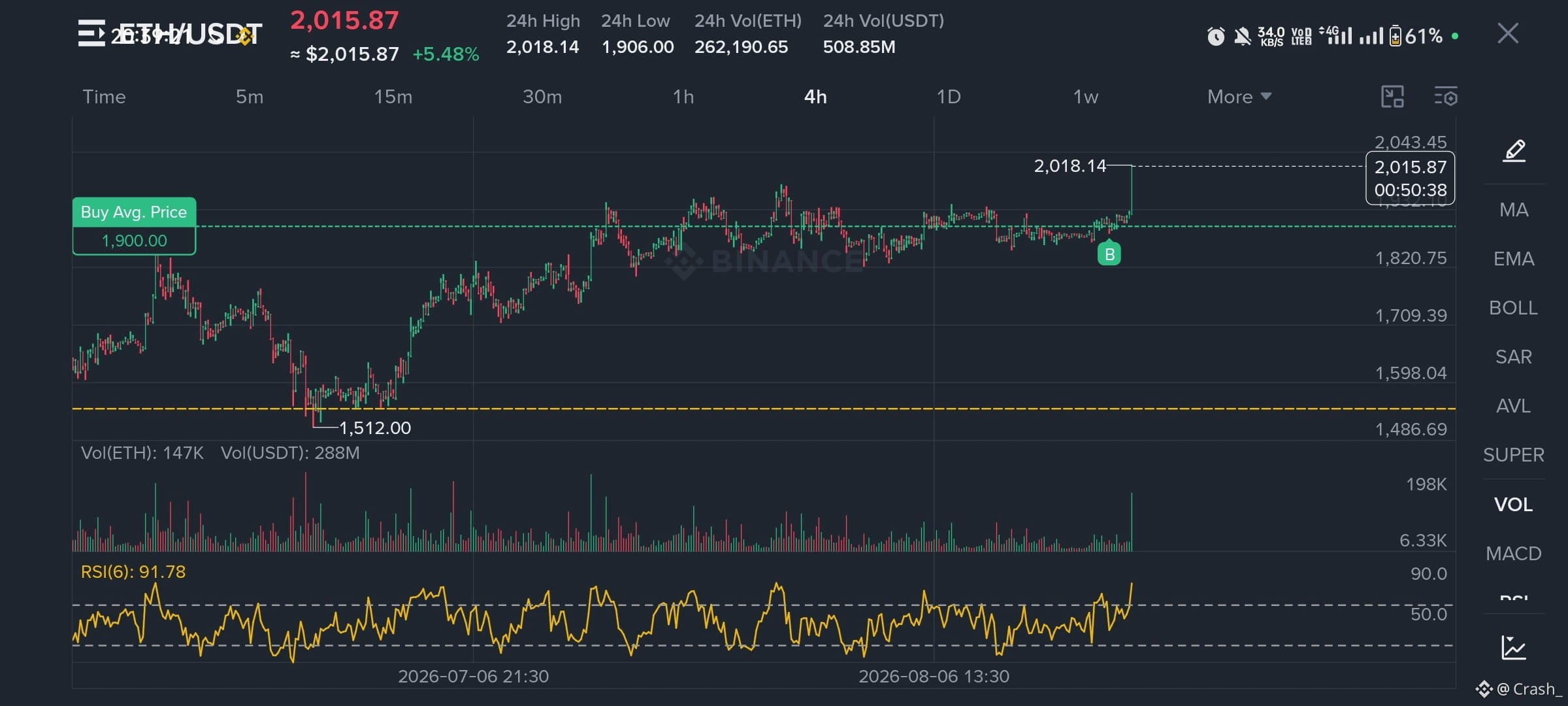Open the hamburger menu icon
1568x706 pixels.
click(x=91, y=33)
